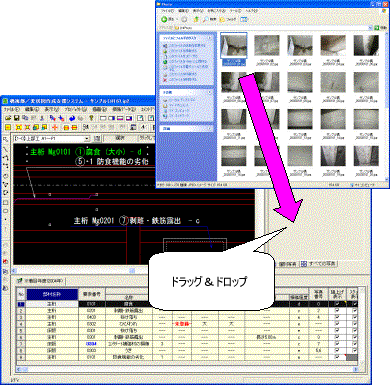Click the open file icon in the toolbar

click(8, 118)
